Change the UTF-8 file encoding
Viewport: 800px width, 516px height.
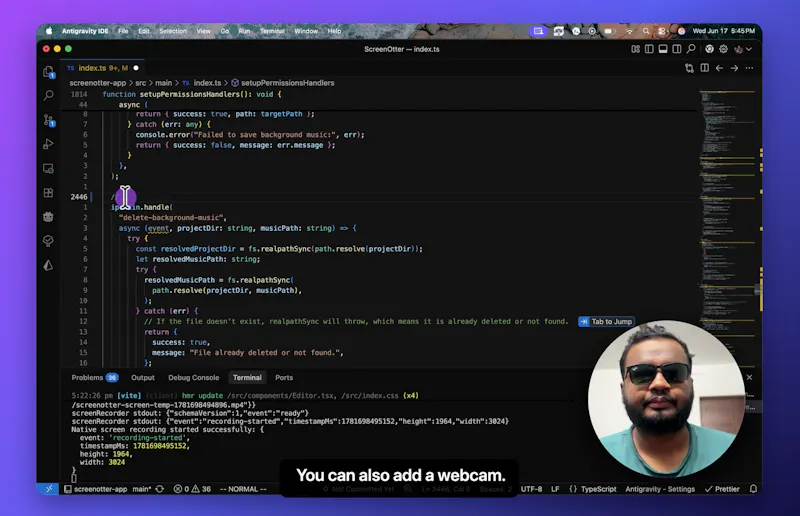click(x=531, y=489)
